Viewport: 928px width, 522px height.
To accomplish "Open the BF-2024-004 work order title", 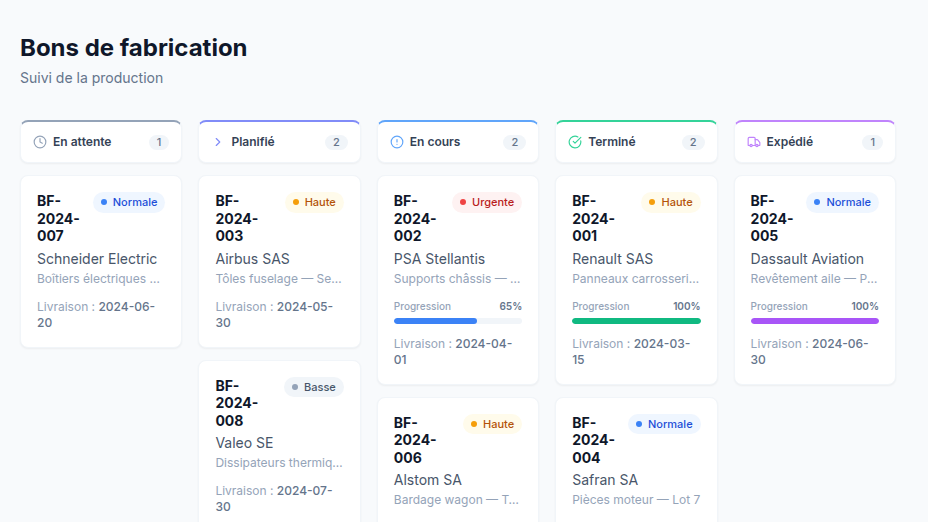I will pyautogui.click(x=593, y=440).
